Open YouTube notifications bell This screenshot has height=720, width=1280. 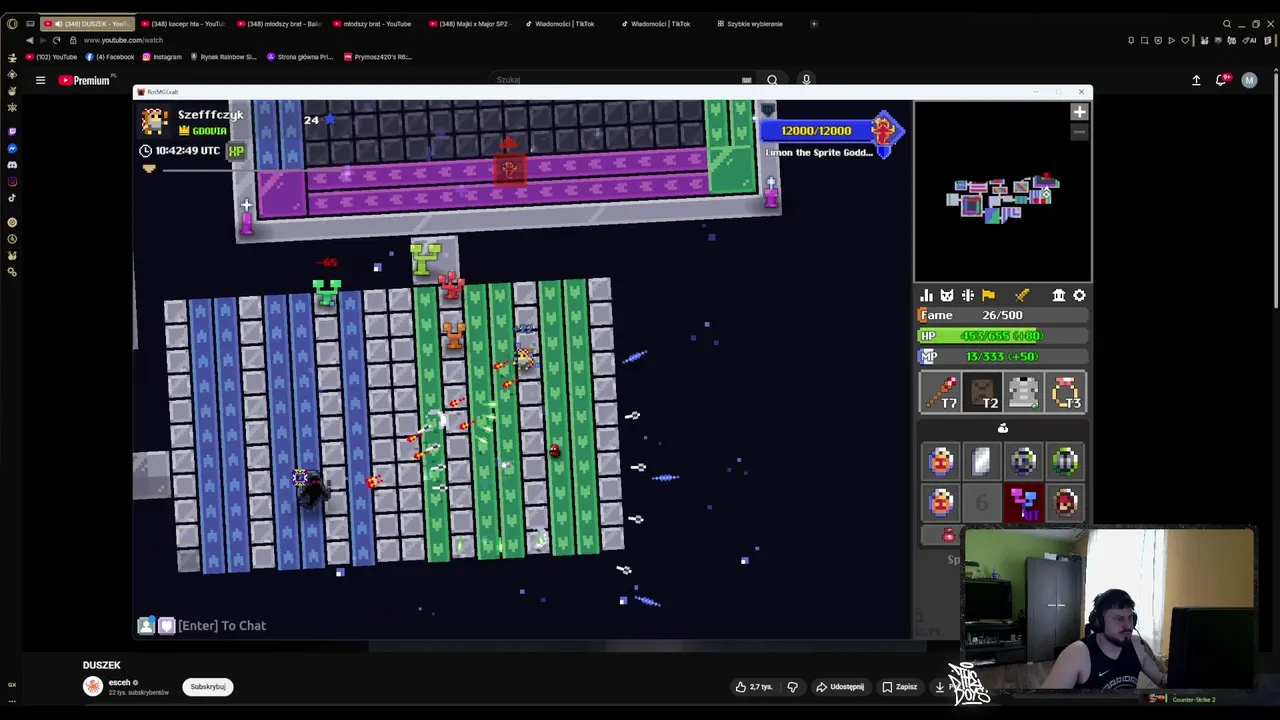point(1222,80)
